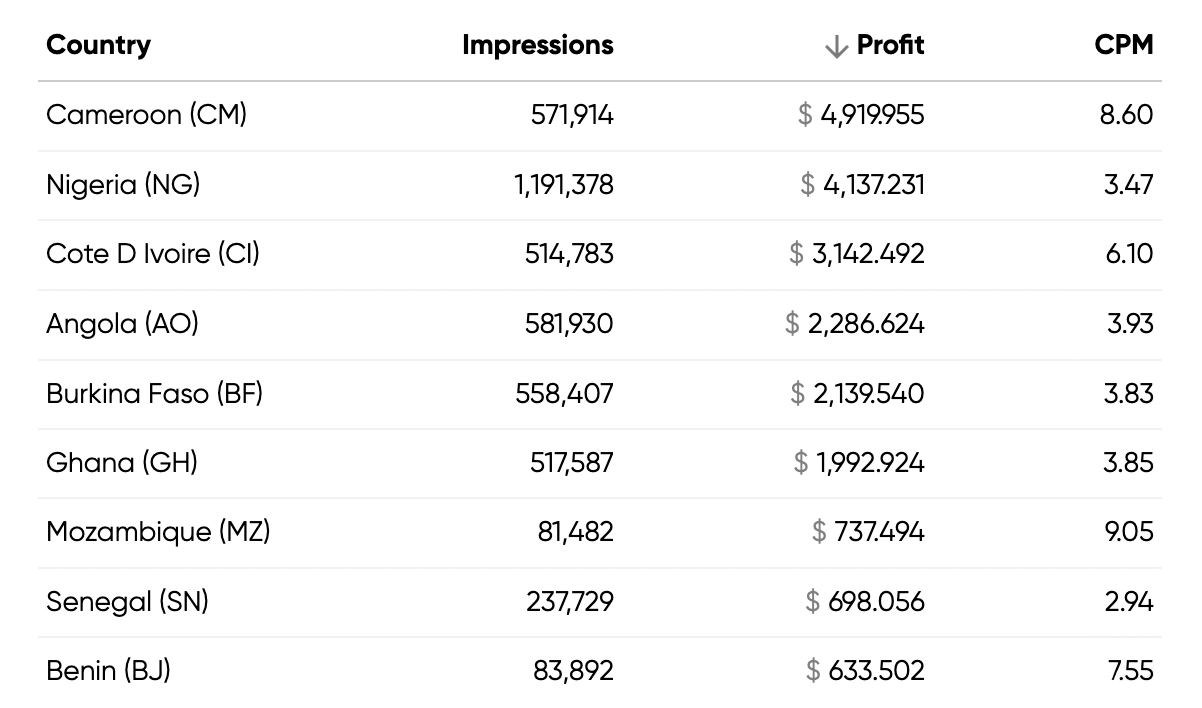
Task: Sort table by Country column header
Action: tap(98, 45)
